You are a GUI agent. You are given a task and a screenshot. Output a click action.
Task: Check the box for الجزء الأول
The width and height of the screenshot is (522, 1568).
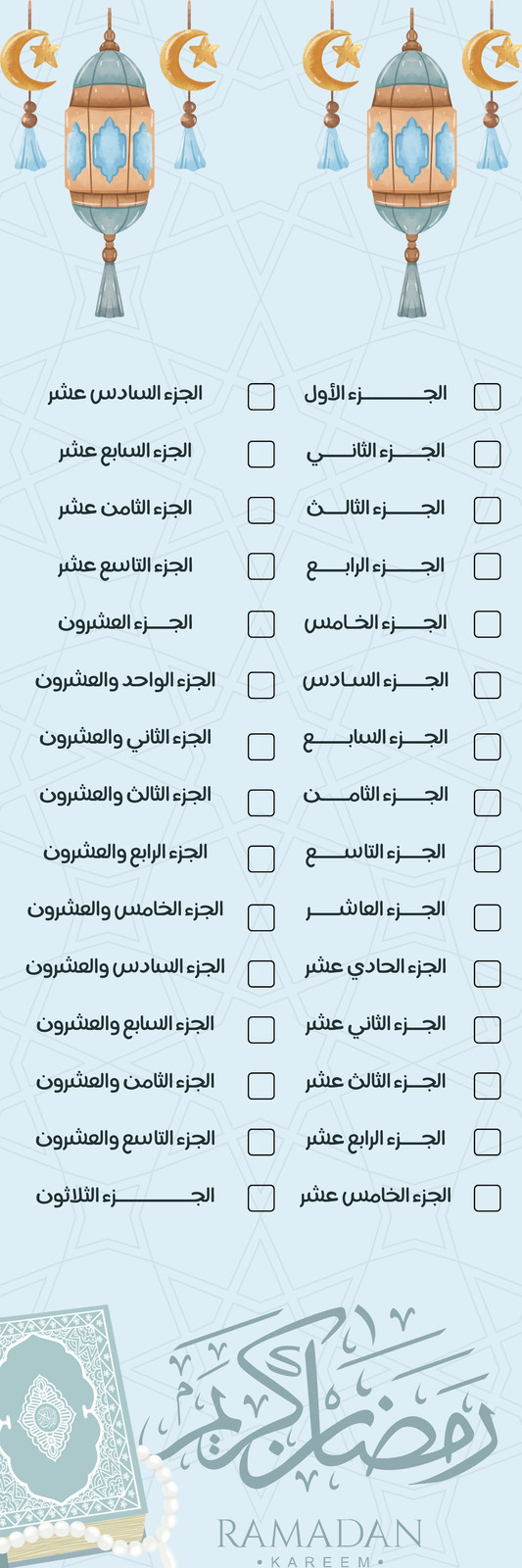coord(487,396)
